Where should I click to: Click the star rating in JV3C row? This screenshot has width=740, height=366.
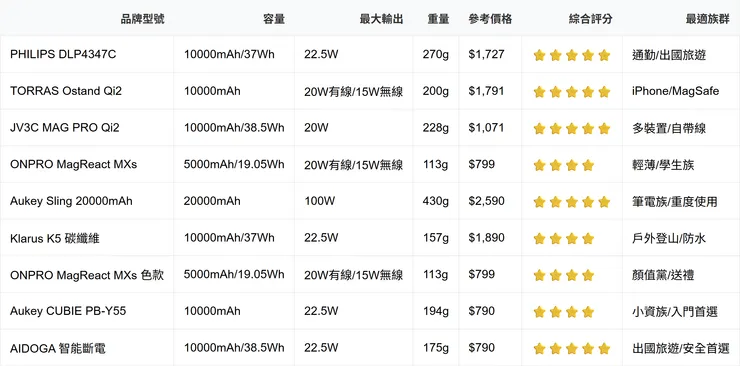(572, 129)
